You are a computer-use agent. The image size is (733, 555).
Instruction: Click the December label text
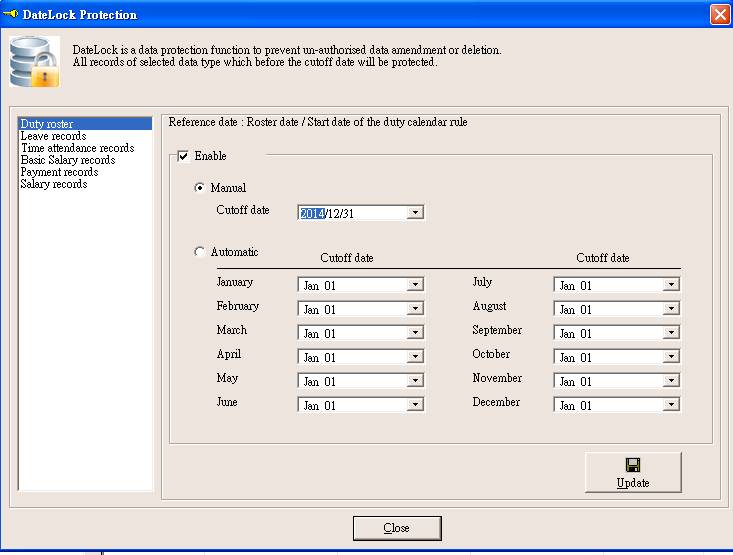pos(496,402)
